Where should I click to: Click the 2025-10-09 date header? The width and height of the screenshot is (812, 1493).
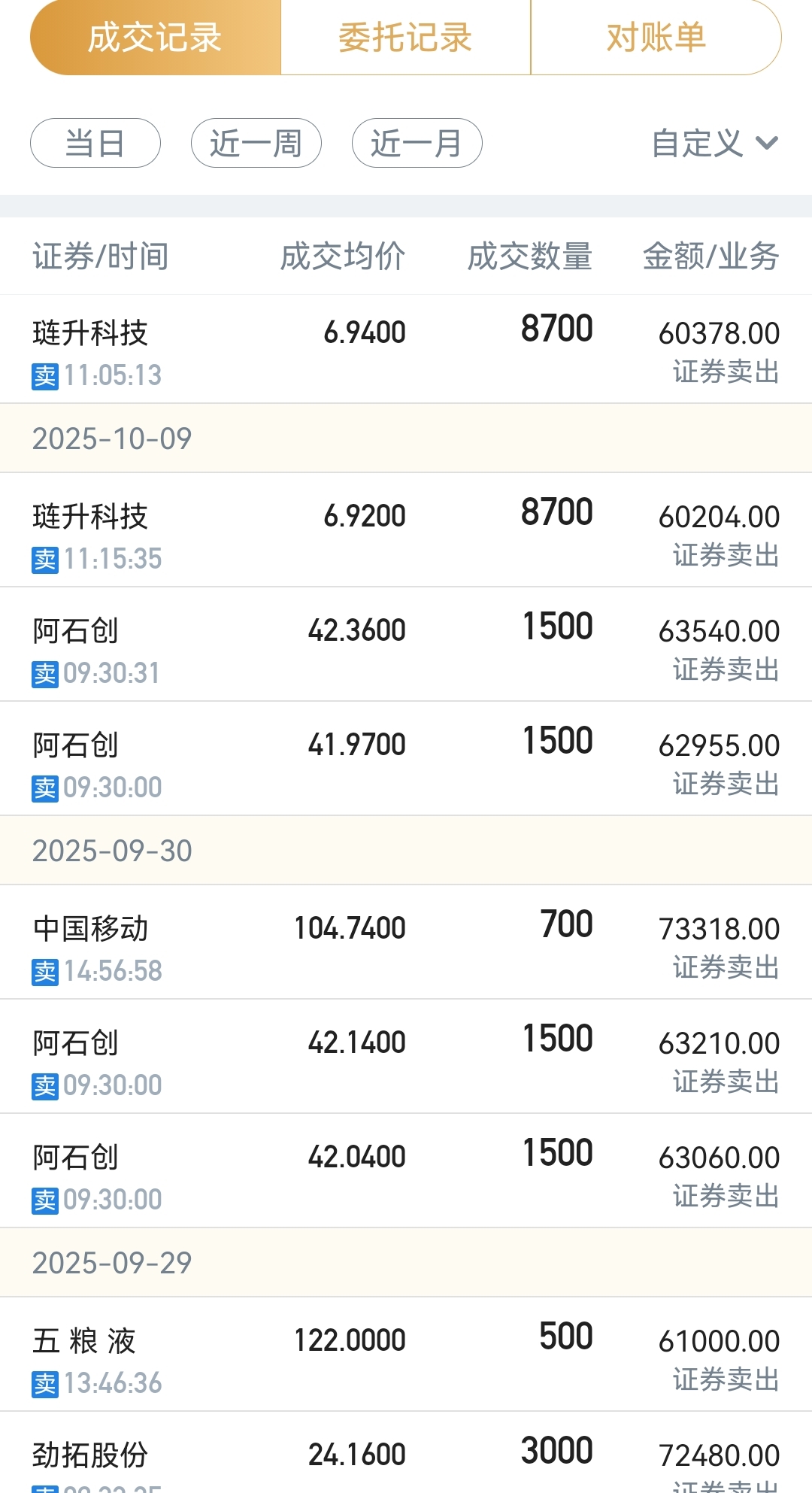point(112,438)
